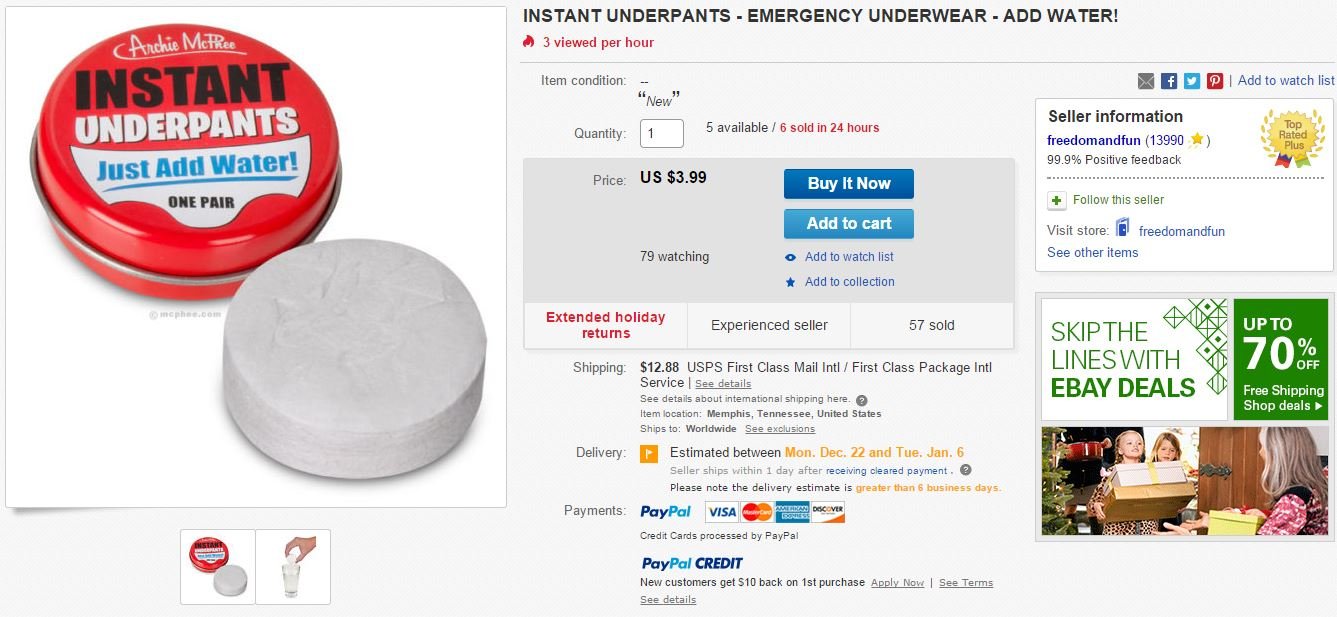This screenshot has width=1337, height=617.
Task: Click Add to collection star link
Action: click(x=849, y=282)
